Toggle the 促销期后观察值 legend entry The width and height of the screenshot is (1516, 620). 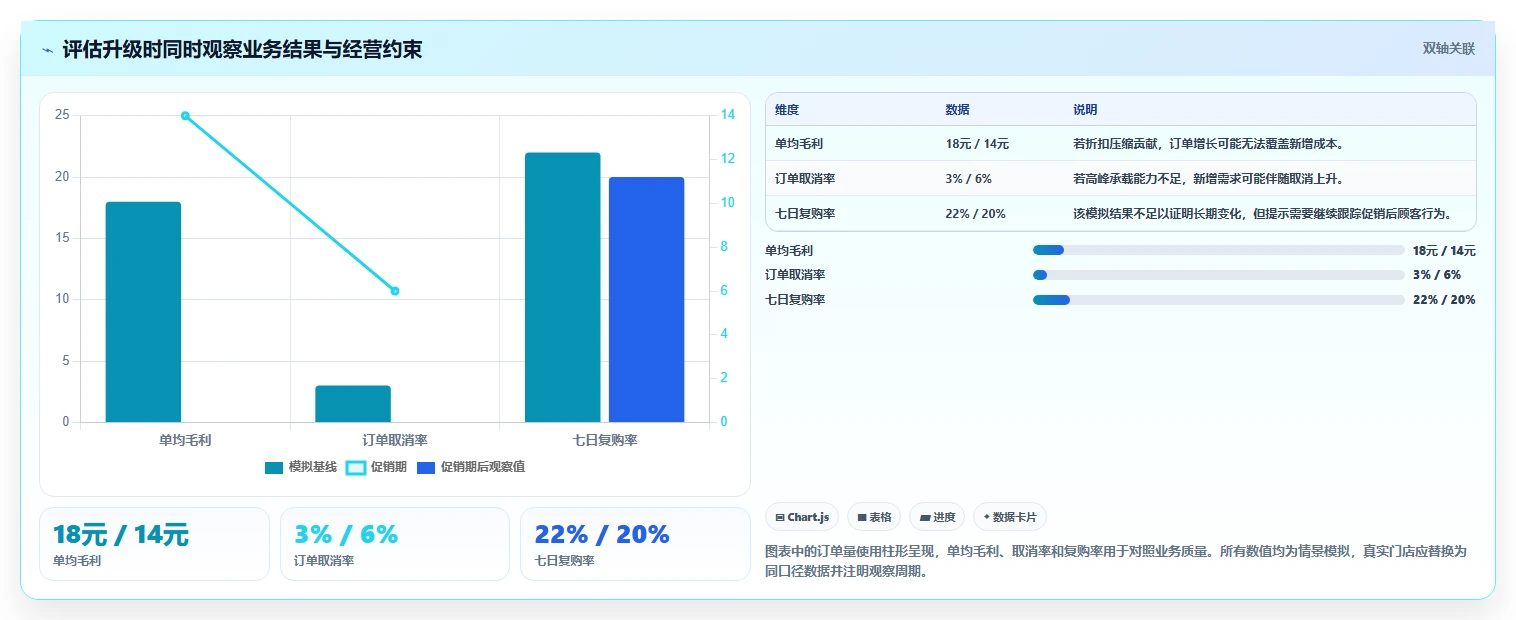pos(471,467)
